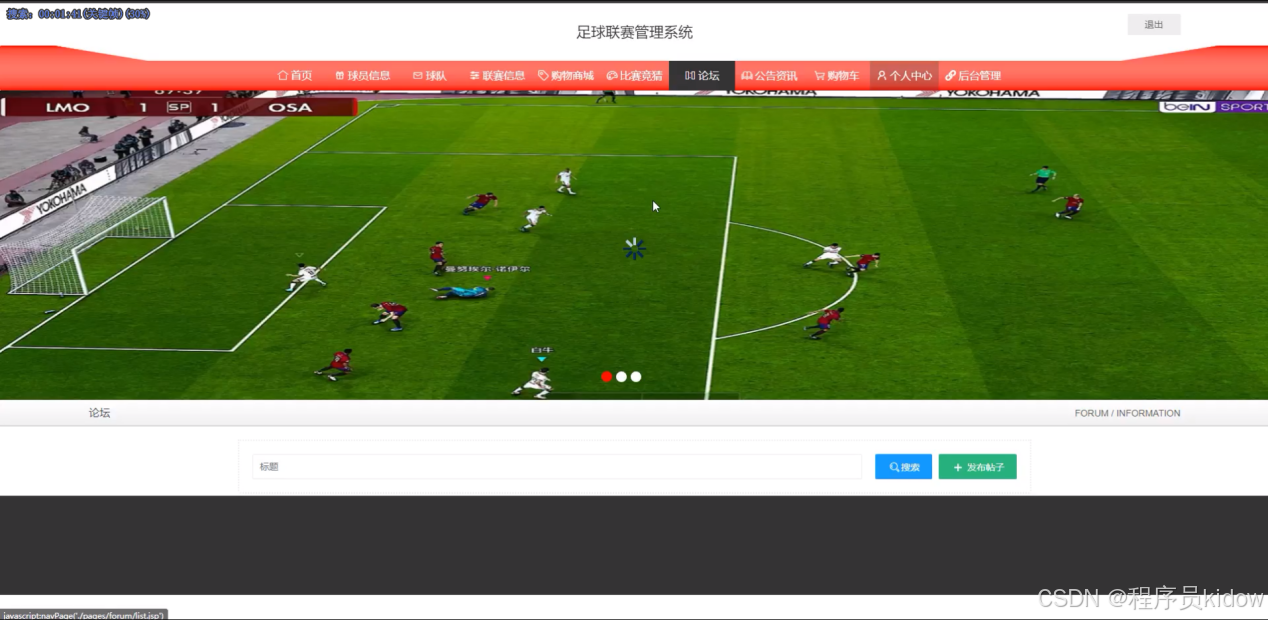
Task: Click the 足球联赛管理系统 site title
Action: tap(634, 32)
